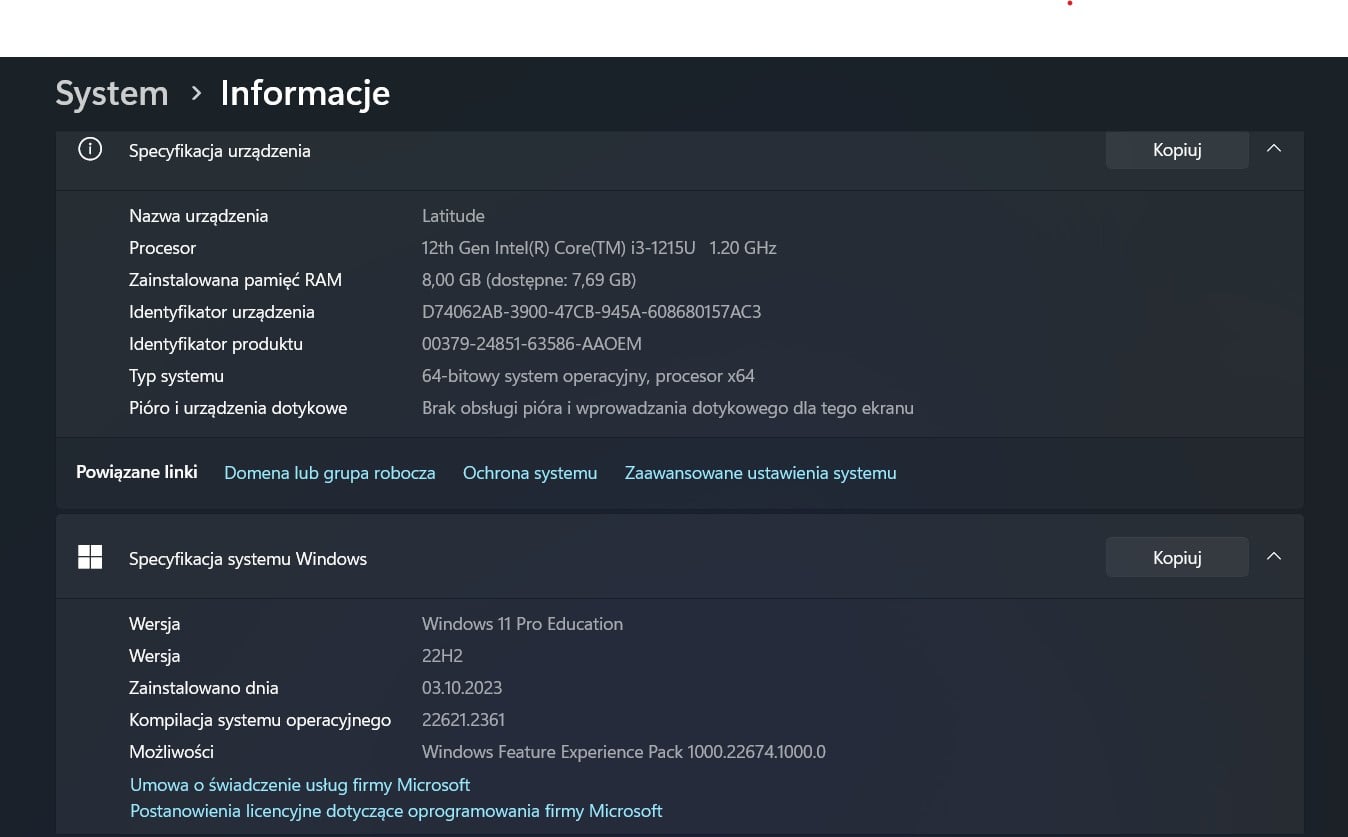Click the Typ systemu label
The image size is (1348, 837).
click(176, 376)
